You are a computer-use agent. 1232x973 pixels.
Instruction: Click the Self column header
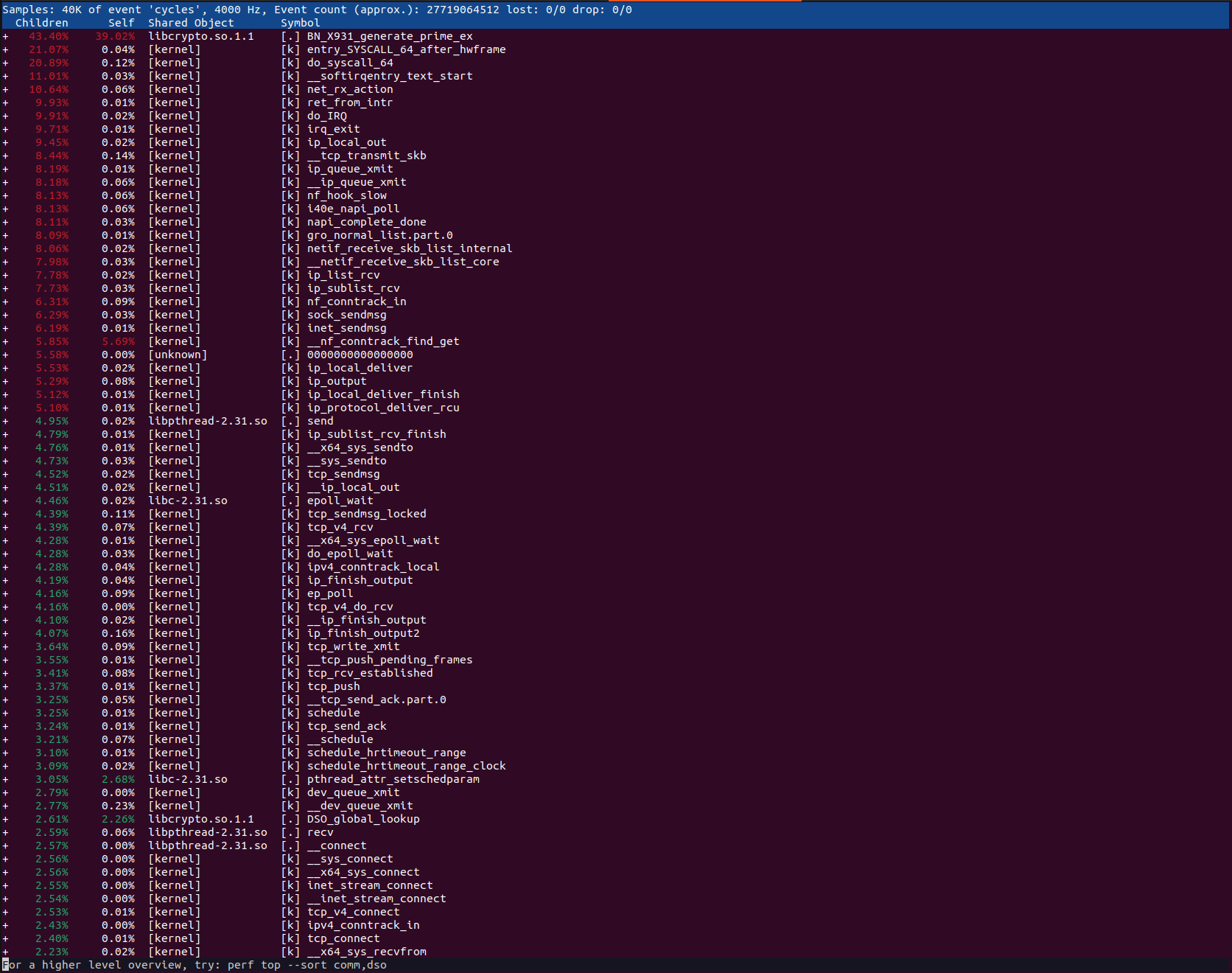pyautogui.click(x=121, y=22)
